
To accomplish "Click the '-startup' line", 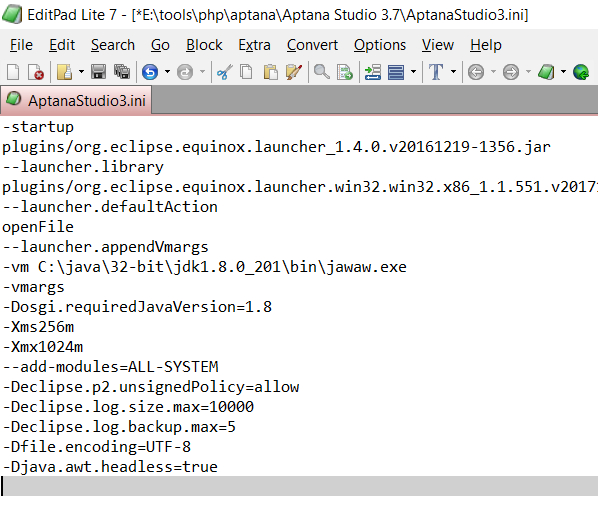I will pos(38,127).
